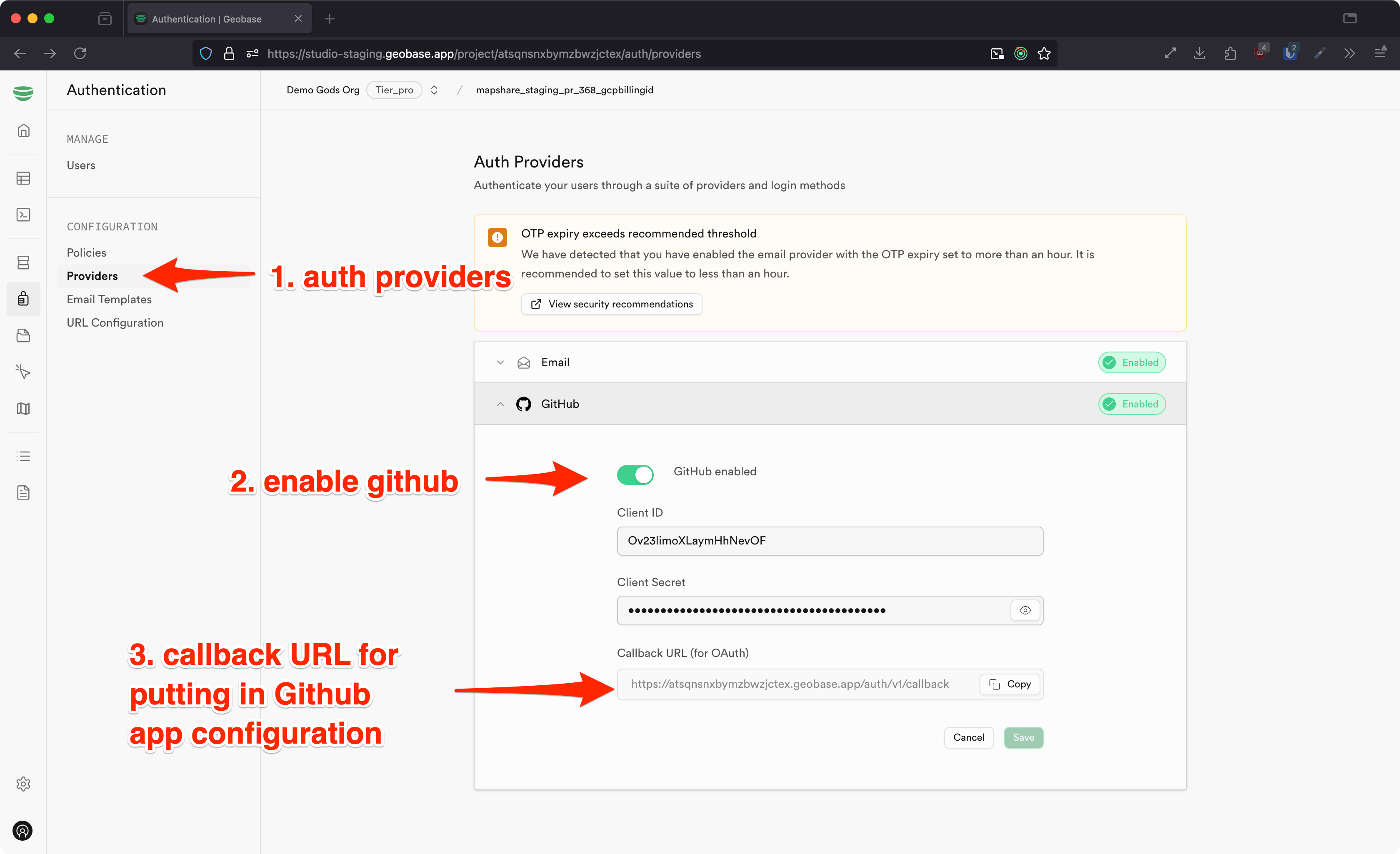Go to Email Templates configuration
The image size is (1400, 854).
click(109, 300)
